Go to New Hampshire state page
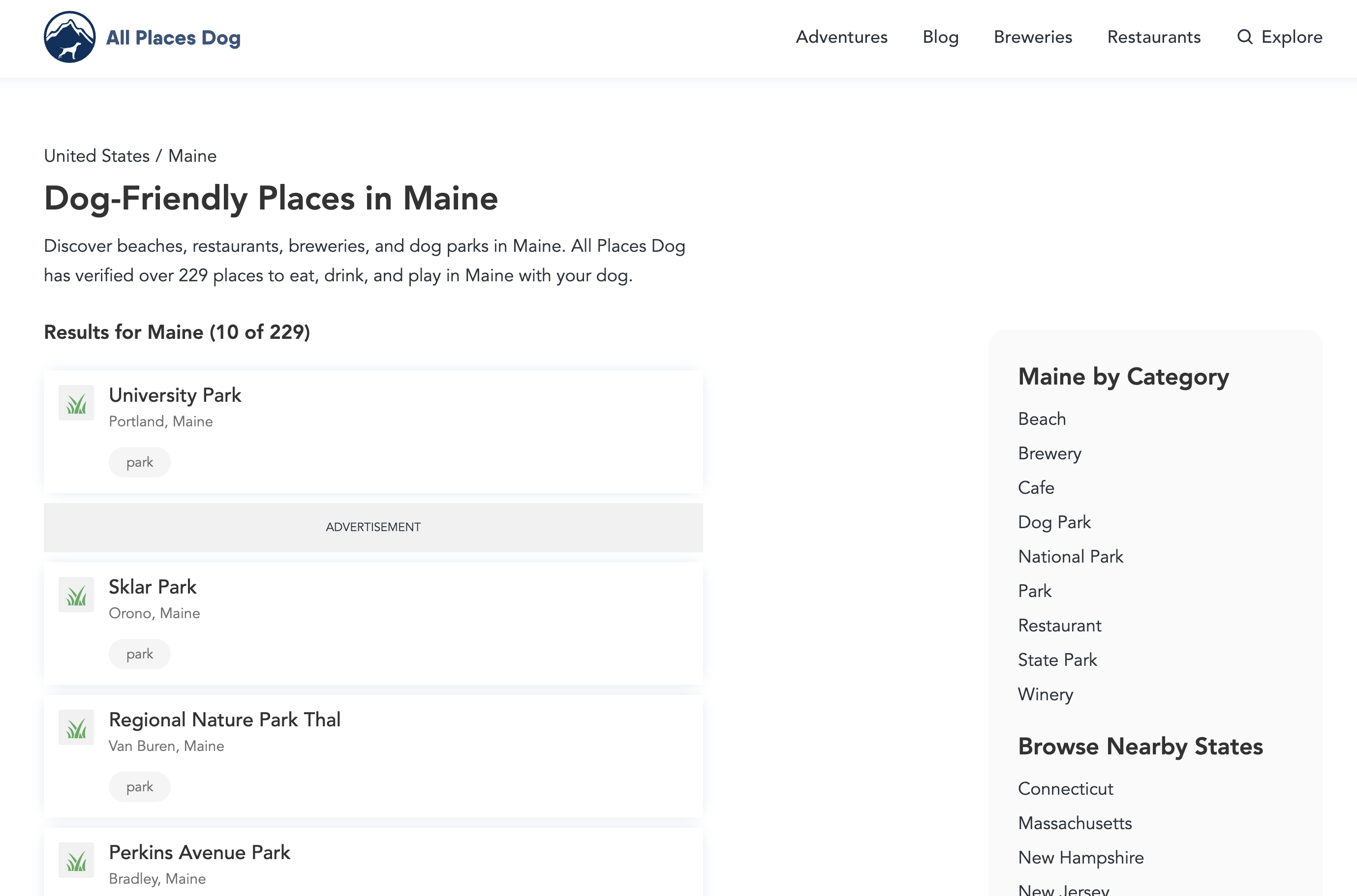Viewport: 1357px width, 896px height. (1080, 857)
